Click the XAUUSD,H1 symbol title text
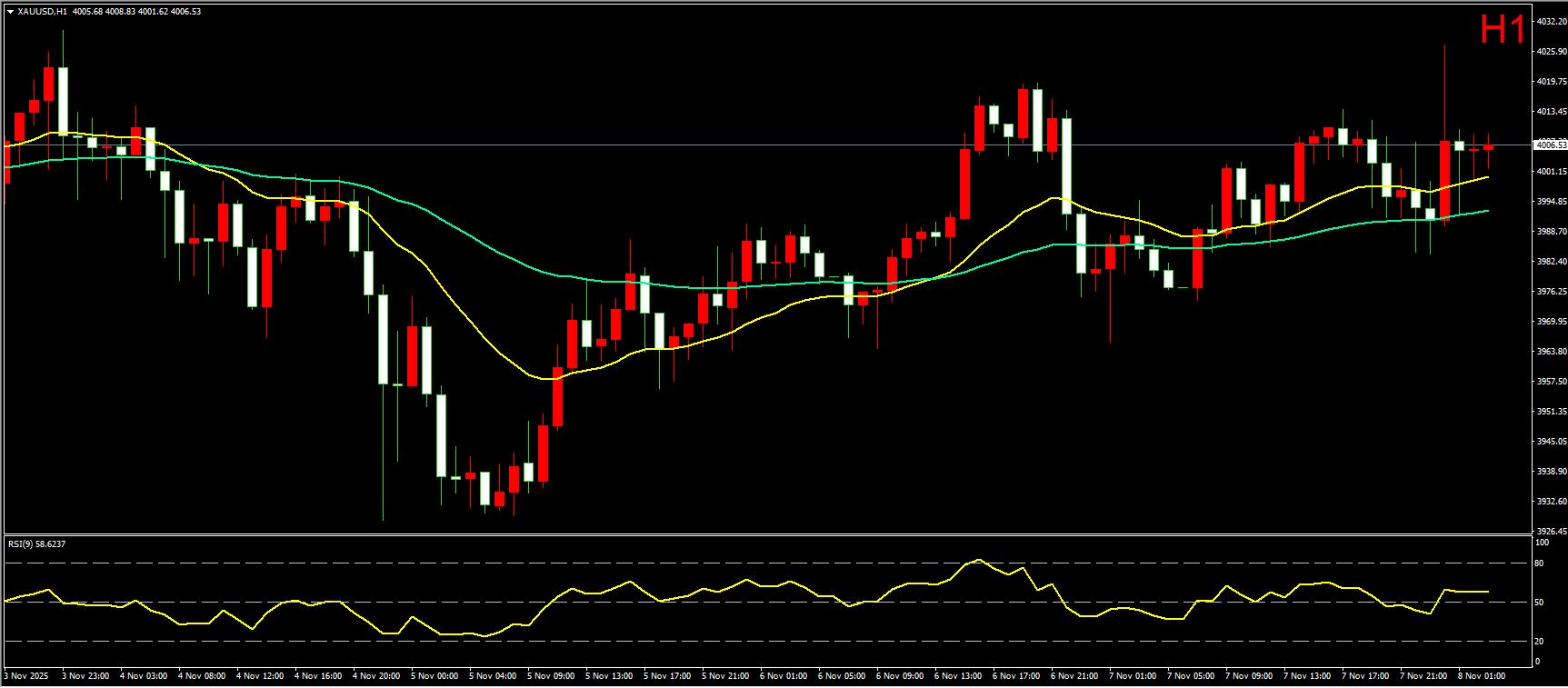This screenshot has height=688, width=1568. click(x=42, y=12)
